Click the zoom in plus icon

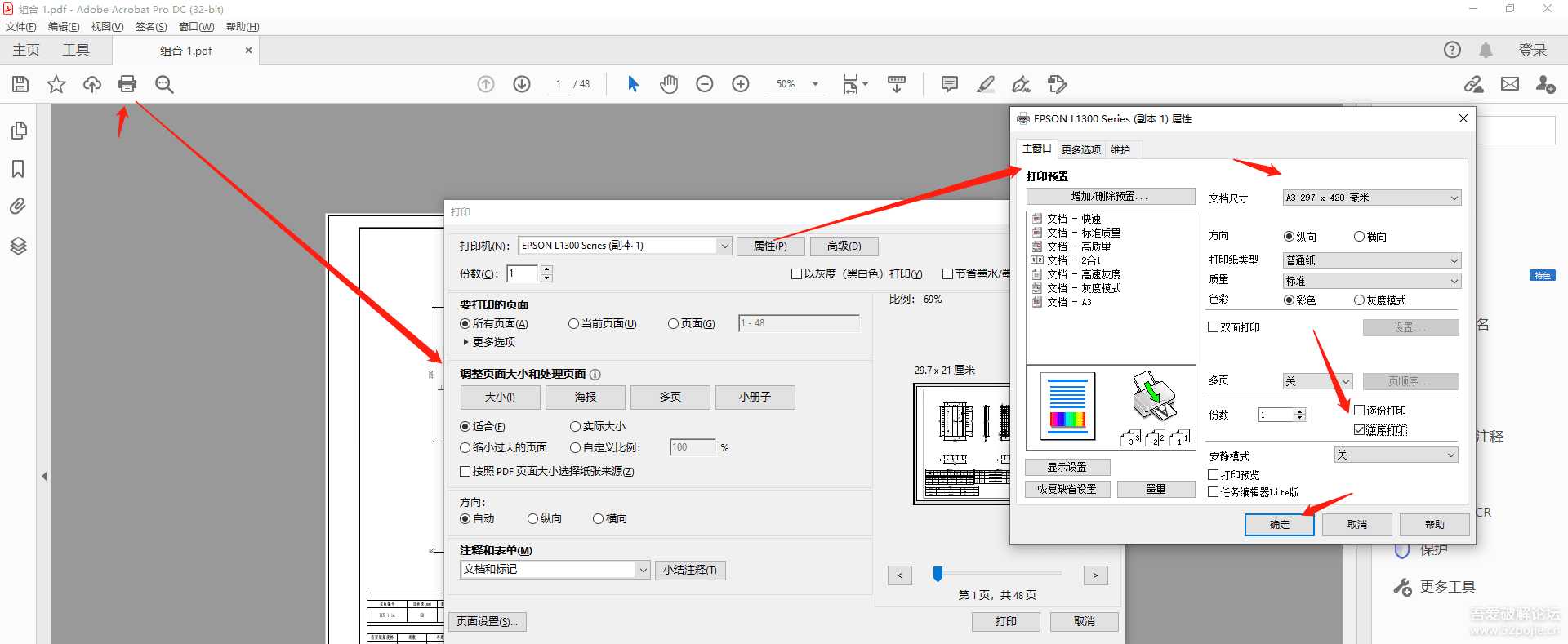click(x=741, y=84)
